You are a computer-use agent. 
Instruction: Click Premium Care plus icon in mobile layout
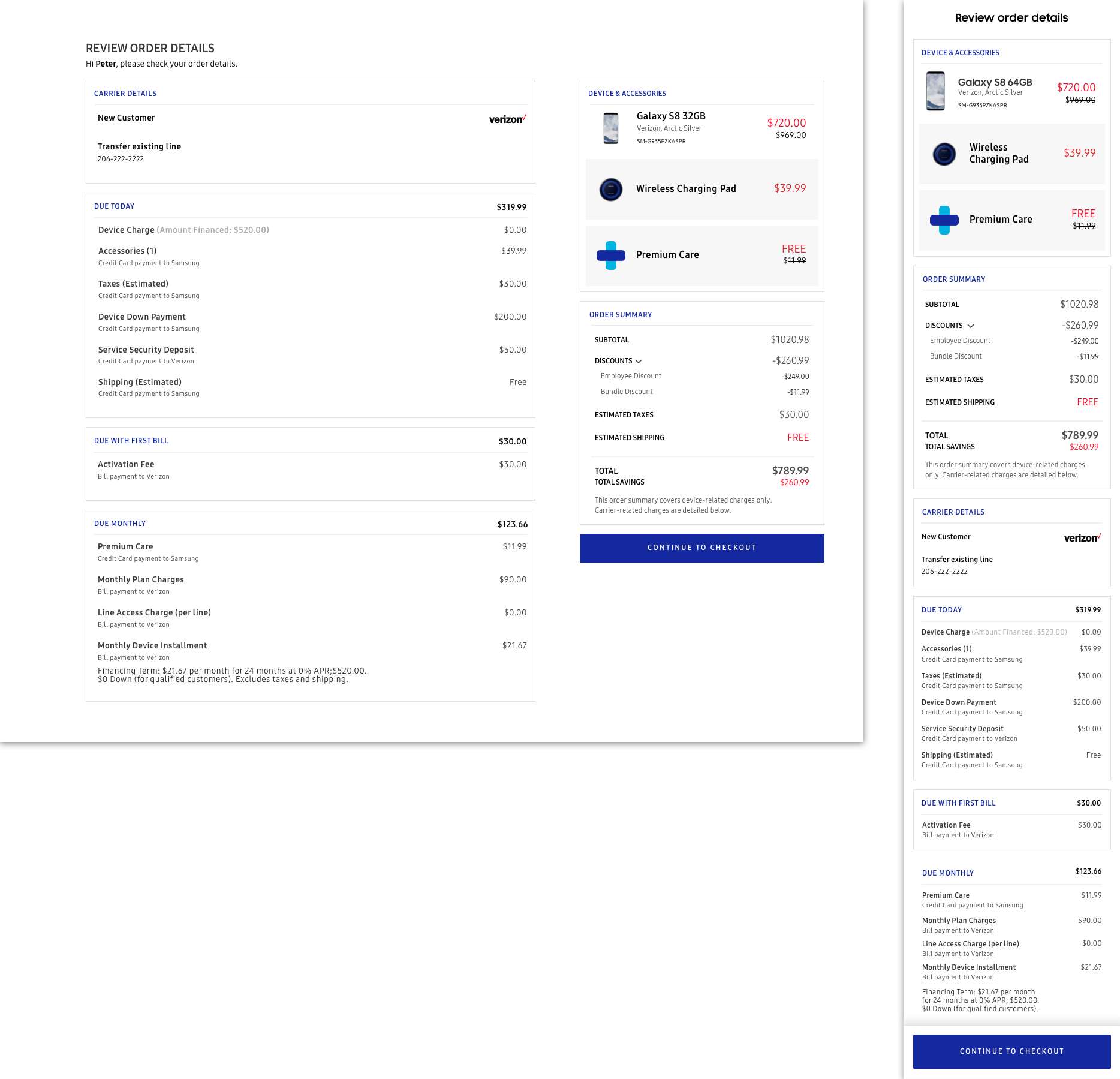coord(944,220)
